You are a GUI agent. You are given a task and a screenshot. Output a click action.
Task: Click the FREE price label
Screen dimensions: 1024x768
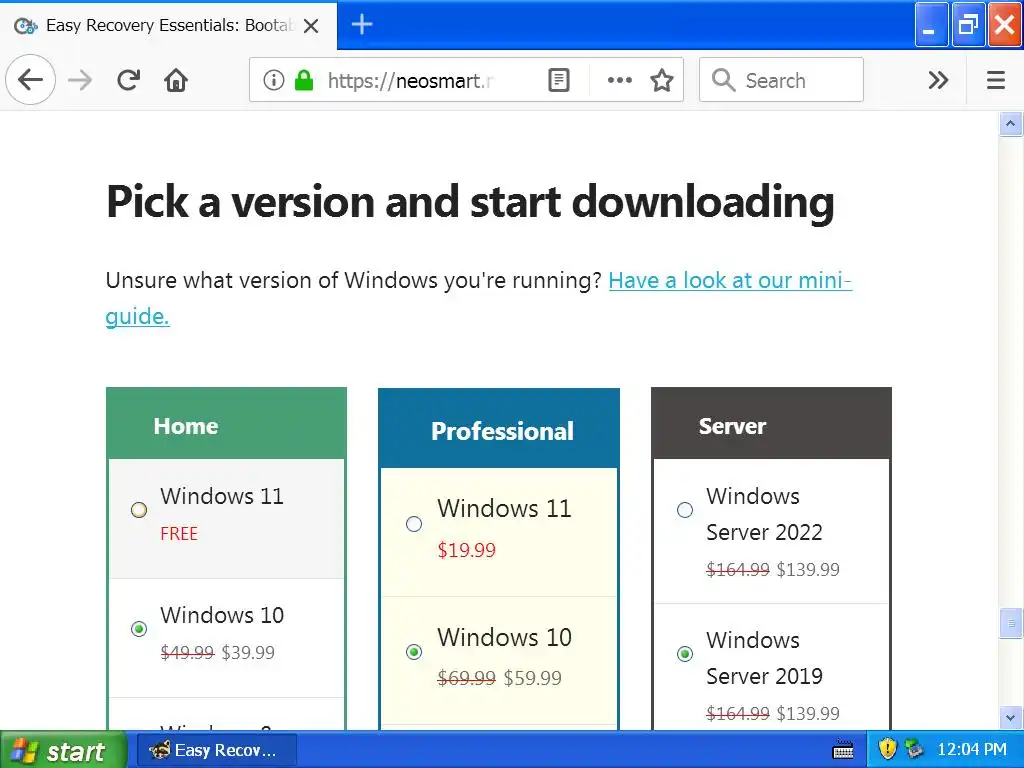179,534
